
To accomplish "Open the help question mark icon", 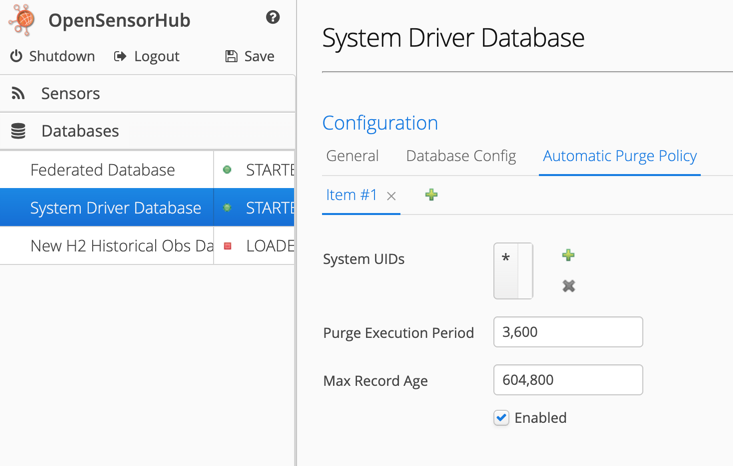I will (273, 17).
